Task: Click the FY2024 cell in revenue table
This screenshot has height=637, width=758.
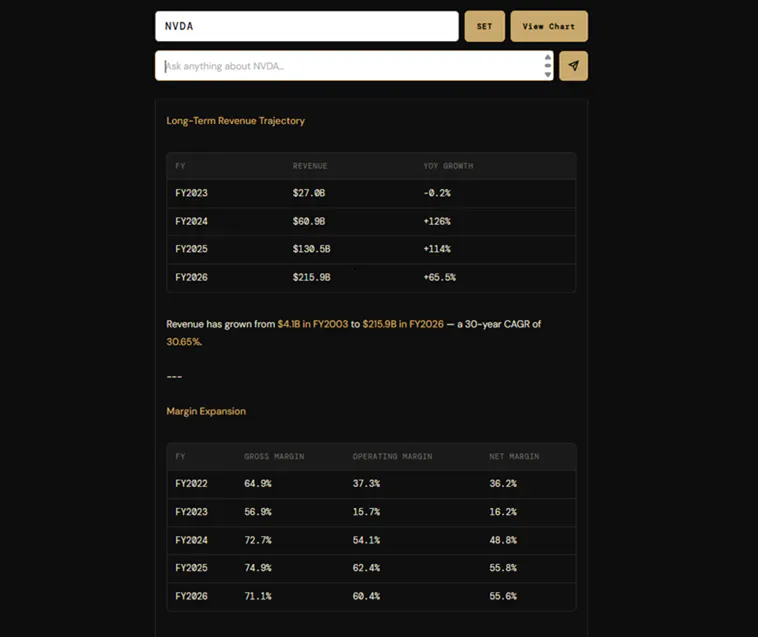Action: pos(191,221)
